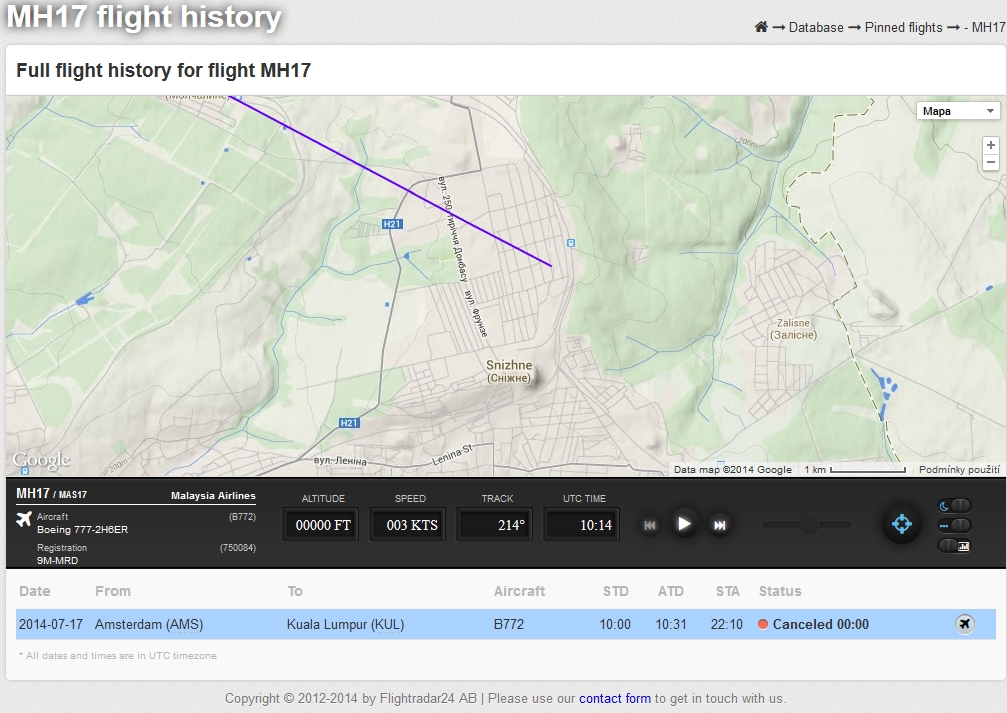Image resolution: width=1007 pixels, height=713 pixels.
Task: Zoom out the map with minus button
Action: (990, 162)
